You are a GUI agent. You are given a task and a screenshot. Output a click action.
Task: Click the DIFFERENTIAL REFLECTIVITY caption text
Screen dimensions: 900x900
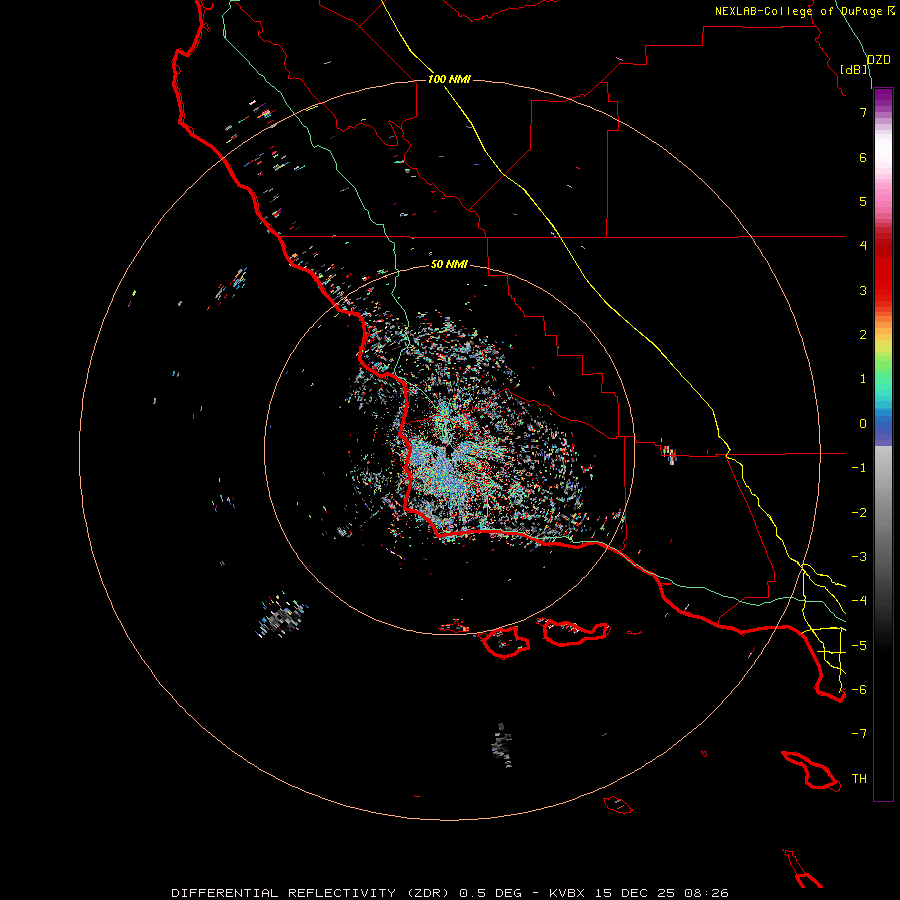284,893
